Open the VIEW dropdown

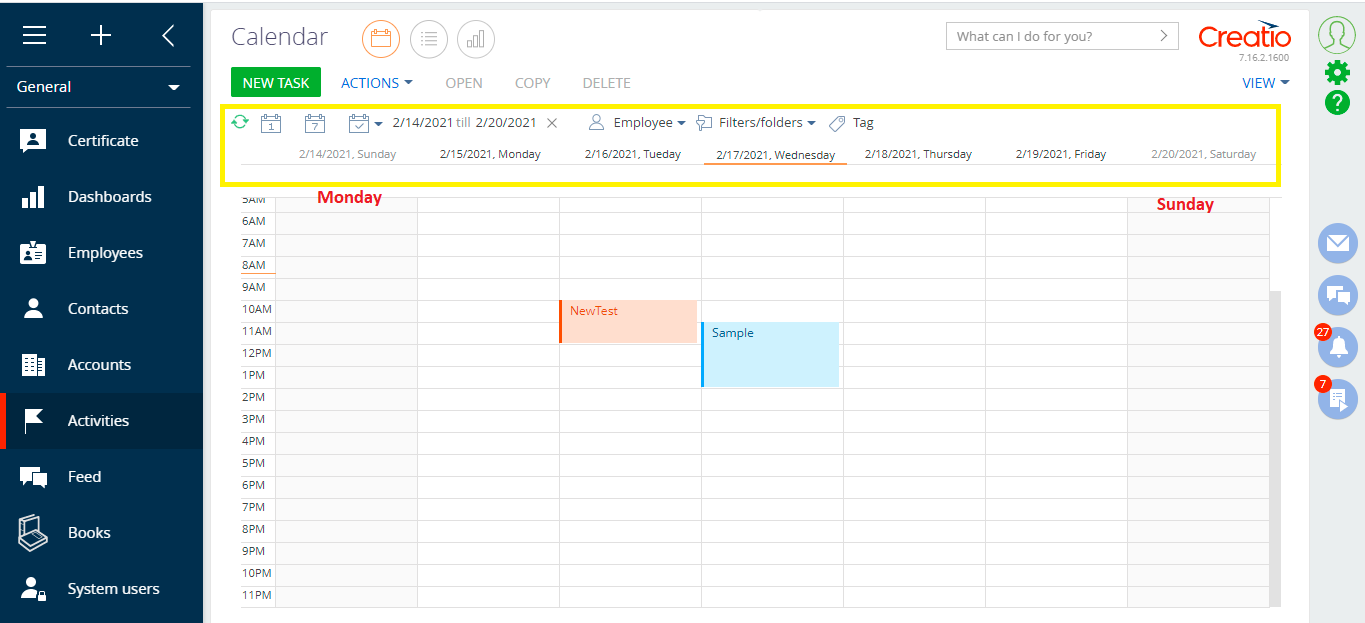click(1266, 83)
